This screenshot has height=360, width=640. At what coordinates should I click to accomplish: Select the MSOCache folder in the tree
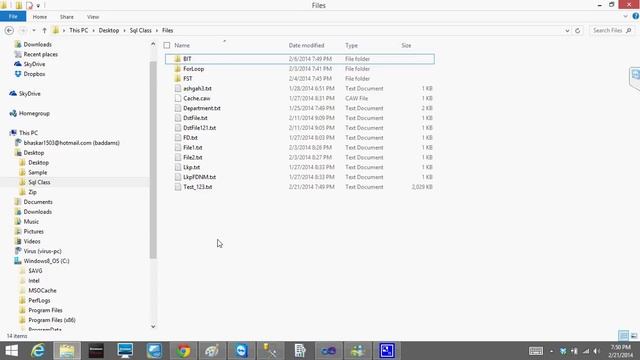[x=42, y=291]
